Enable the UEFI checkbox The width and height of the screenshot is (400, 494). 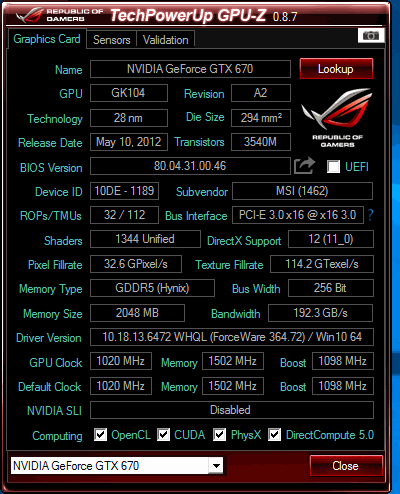333,166
